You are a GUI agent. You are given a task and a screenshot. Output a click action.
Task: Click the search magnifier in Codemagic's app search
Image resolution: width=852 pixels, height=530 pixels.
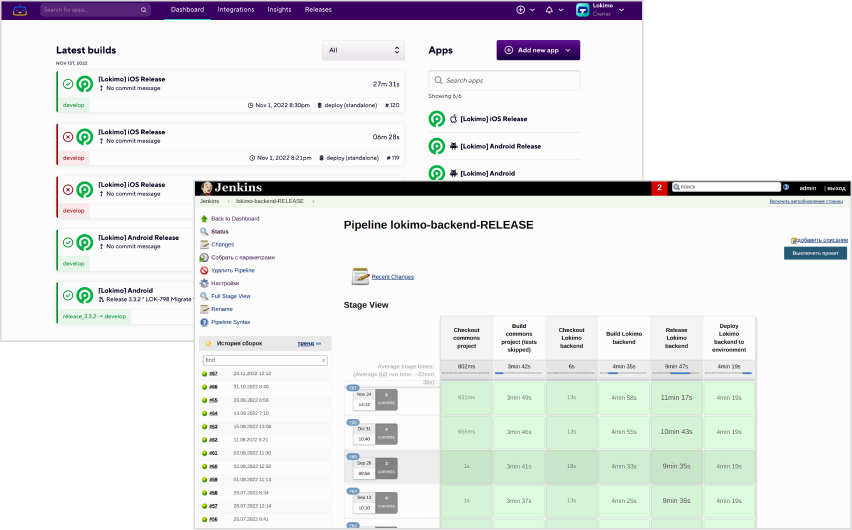pyautogui.click(x=143, y=10)
